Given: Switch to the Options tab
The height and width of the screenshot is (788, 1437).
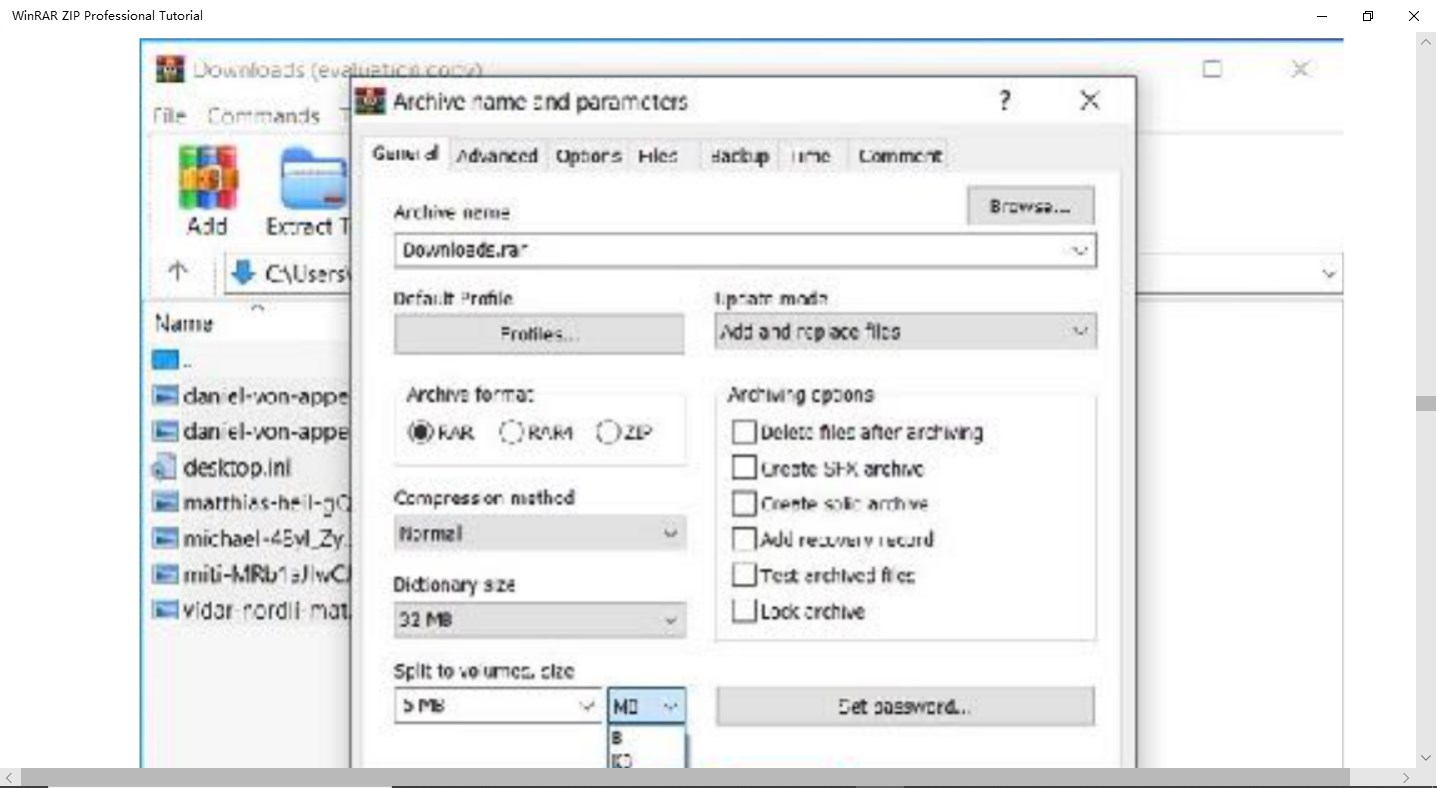Looking at the screenshot, I should pos(588,156).
